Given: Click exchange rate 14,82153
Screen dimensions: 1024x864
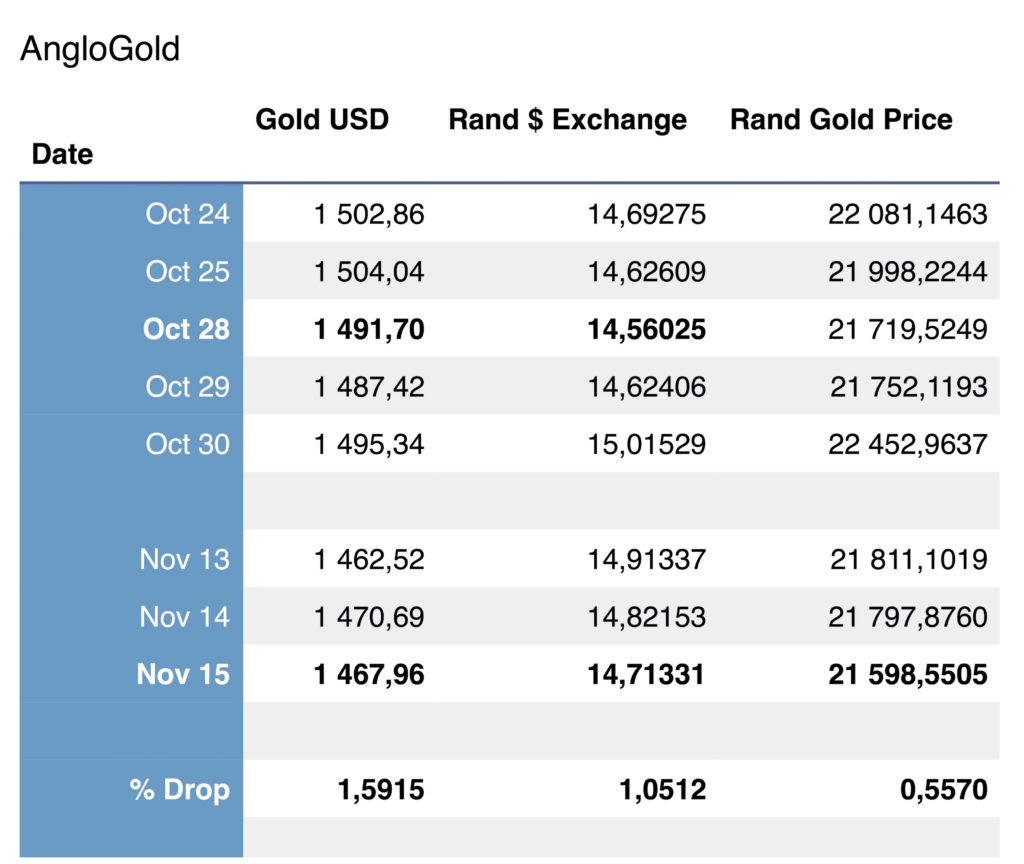Looking at the screenshot, I should (647, 617).
